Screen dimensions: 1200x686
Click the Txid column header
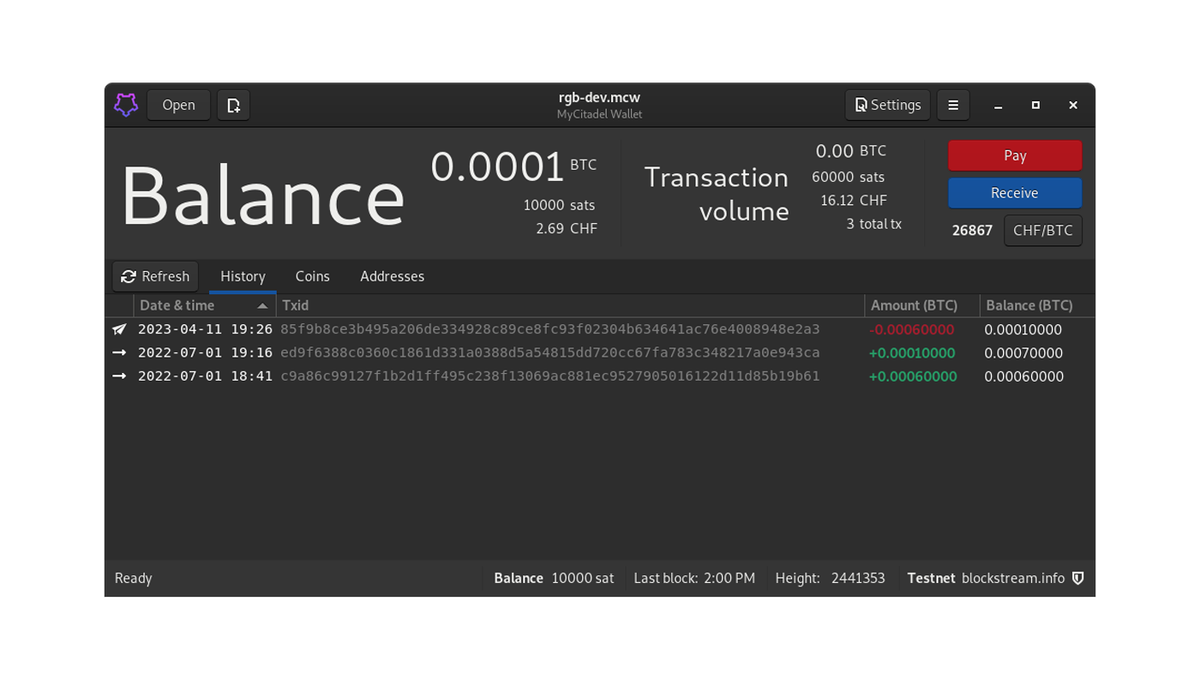(x=570, y=305)
